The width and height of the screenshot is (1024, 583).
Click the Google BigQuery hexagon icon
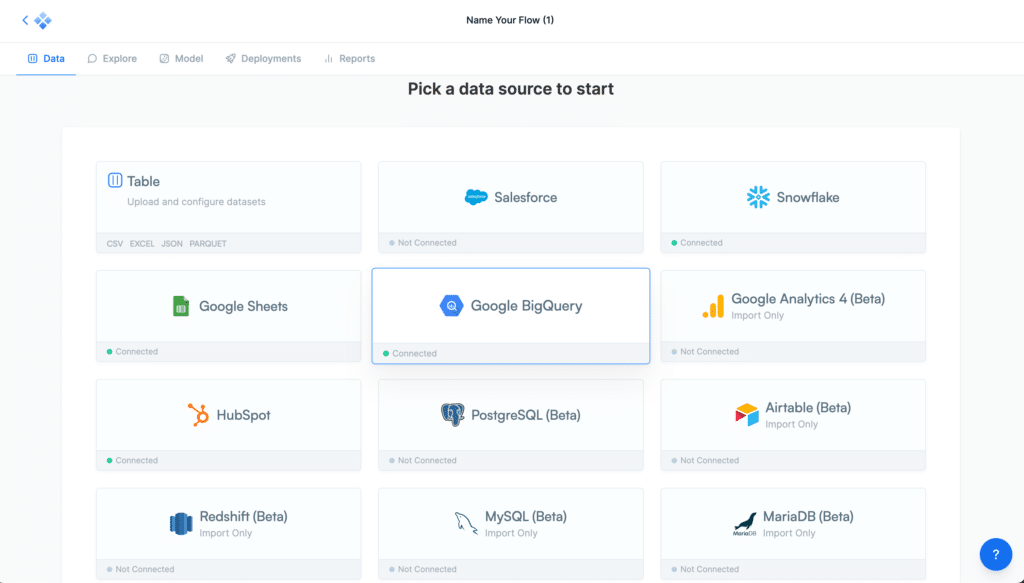pyautogui.click(x=451, y=306)
